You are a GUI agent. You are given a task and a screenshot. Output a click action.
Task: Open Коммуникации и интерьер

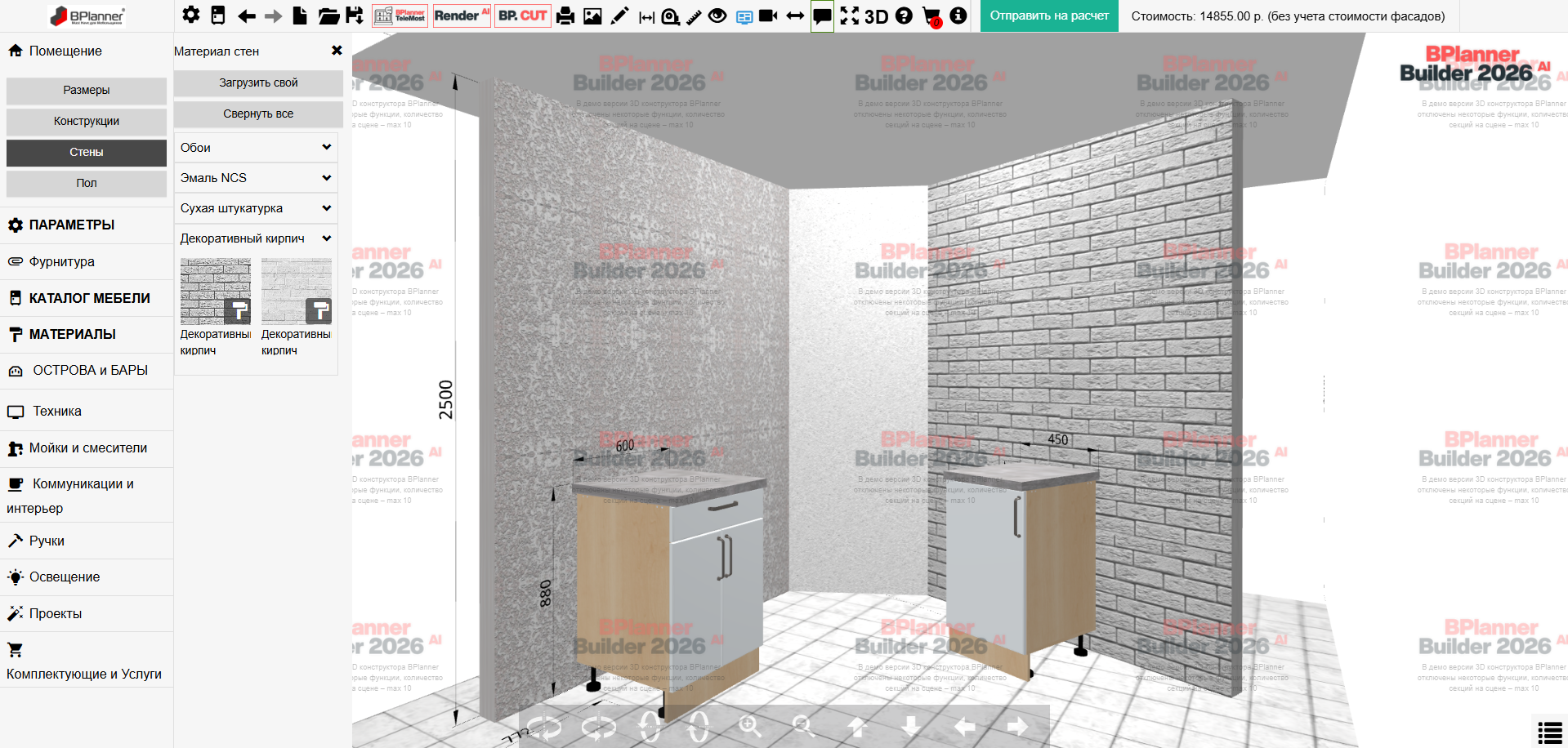[x=87, y=496]
